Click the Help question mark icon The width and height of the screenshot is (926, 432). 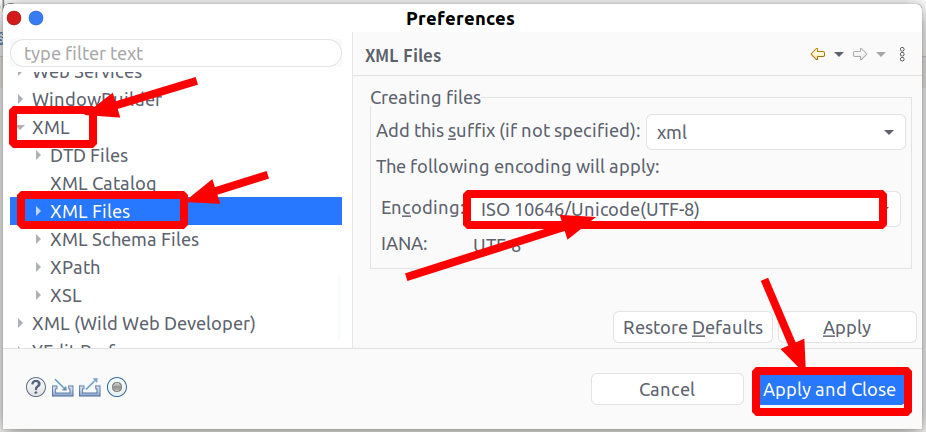pyautogui.click(x=36, y=388)
